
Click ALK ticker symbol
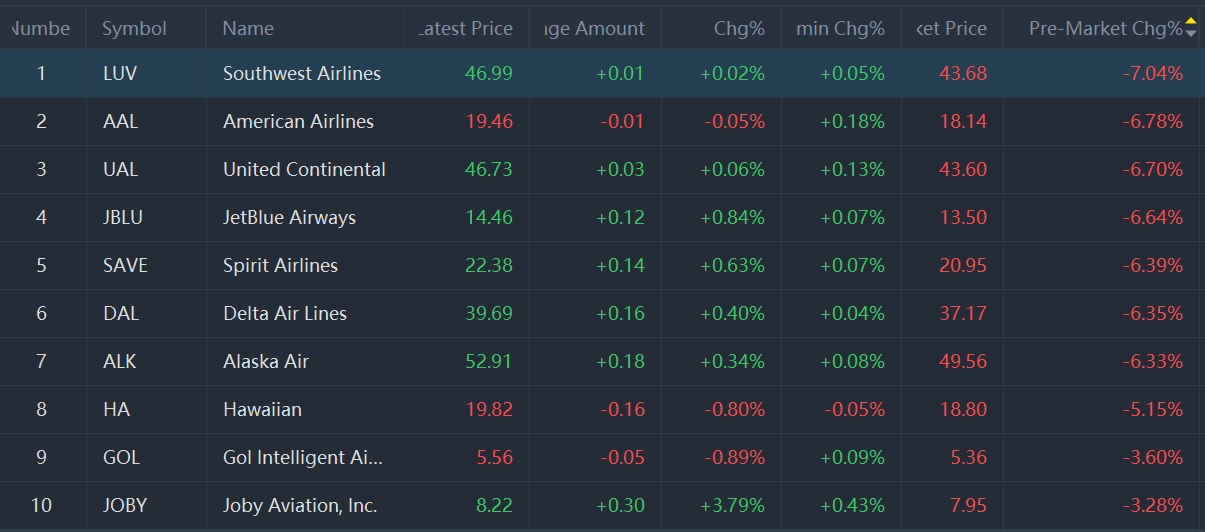point(120,361)
